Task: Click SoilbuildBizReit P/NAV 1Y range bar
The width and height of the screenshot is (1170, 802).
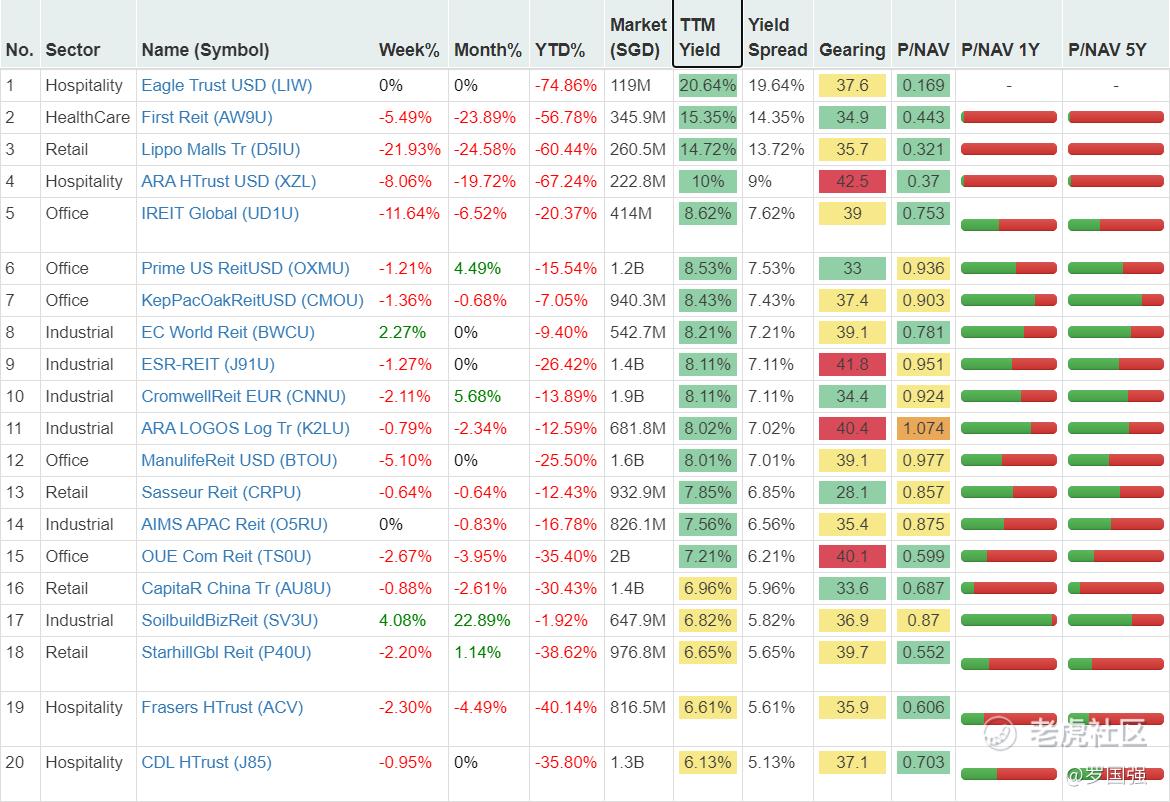Action: pyautogui.click(x=1009, y=620)
